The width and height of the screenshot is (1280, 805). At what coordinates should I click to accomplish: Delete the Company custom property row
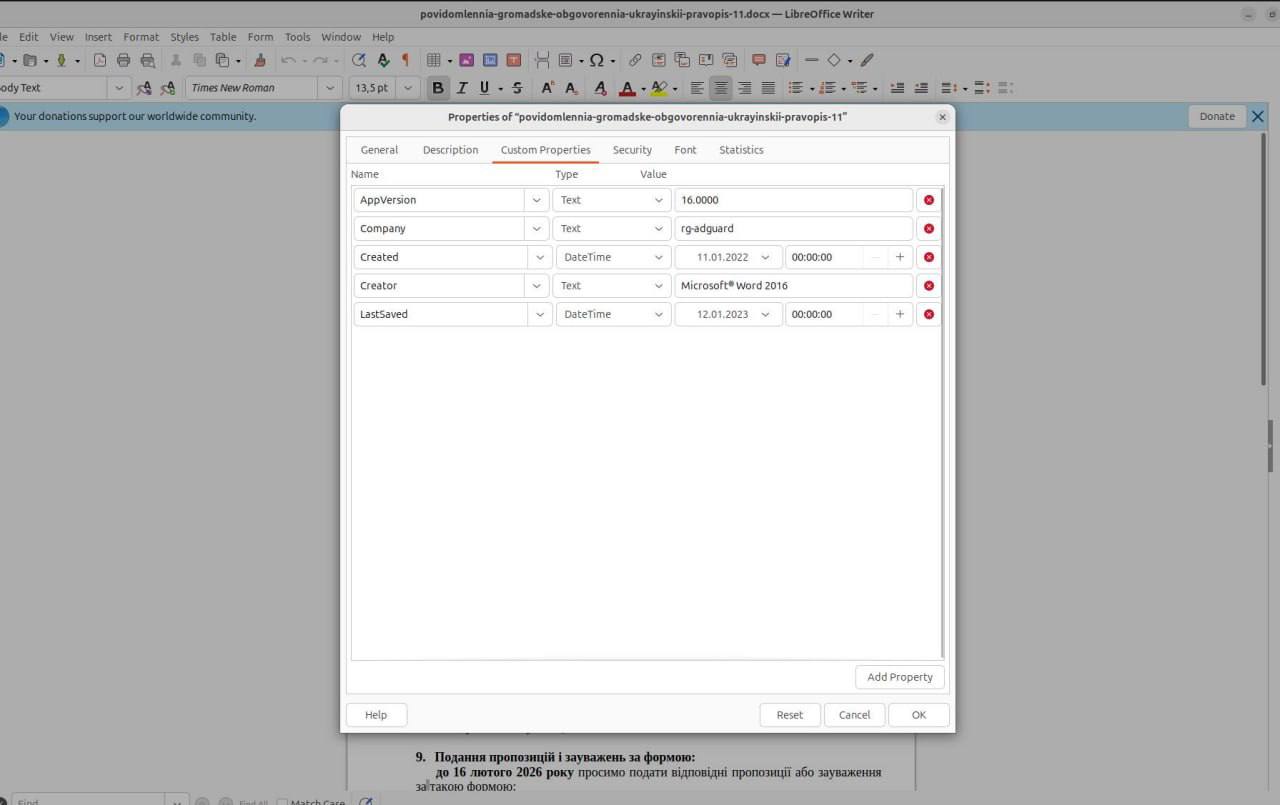928,229
